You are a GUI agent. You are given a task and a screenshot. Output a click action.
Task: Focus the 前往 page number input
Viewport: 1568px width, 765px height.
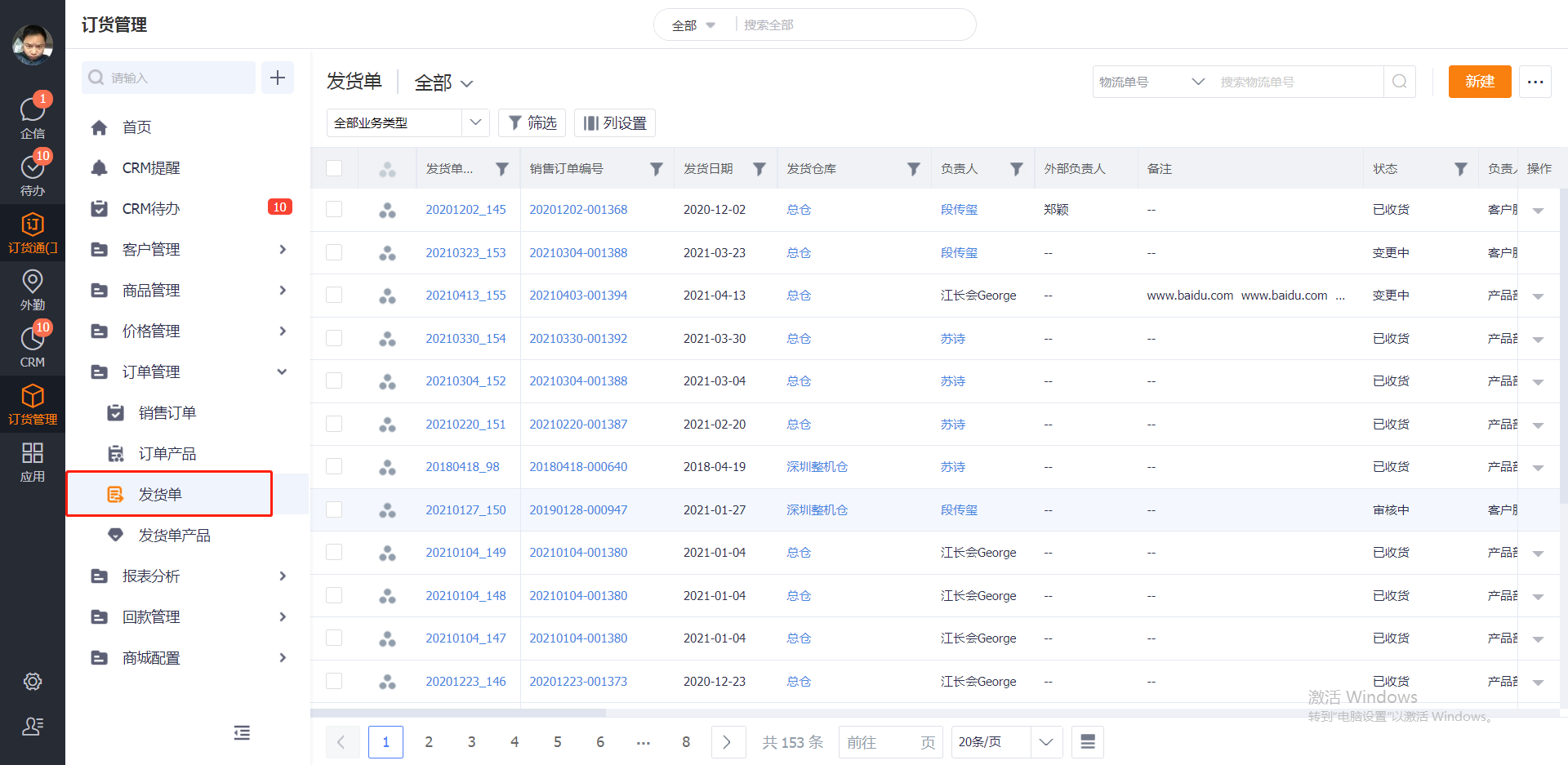tap(891, 741)
